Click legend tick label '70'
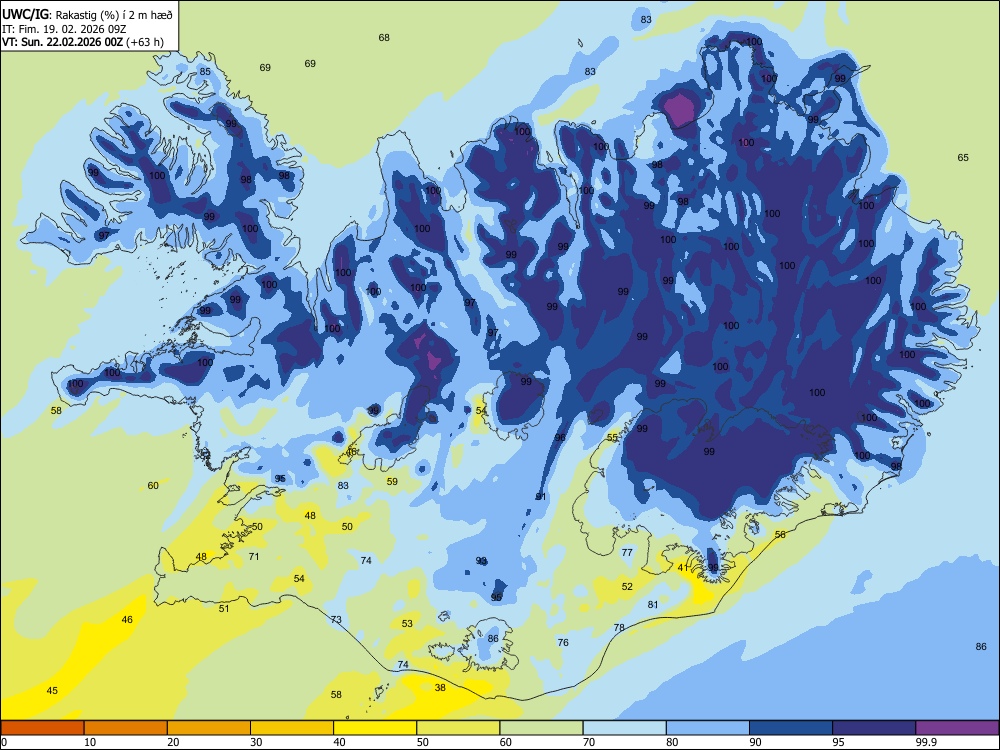 coord(589,742)
